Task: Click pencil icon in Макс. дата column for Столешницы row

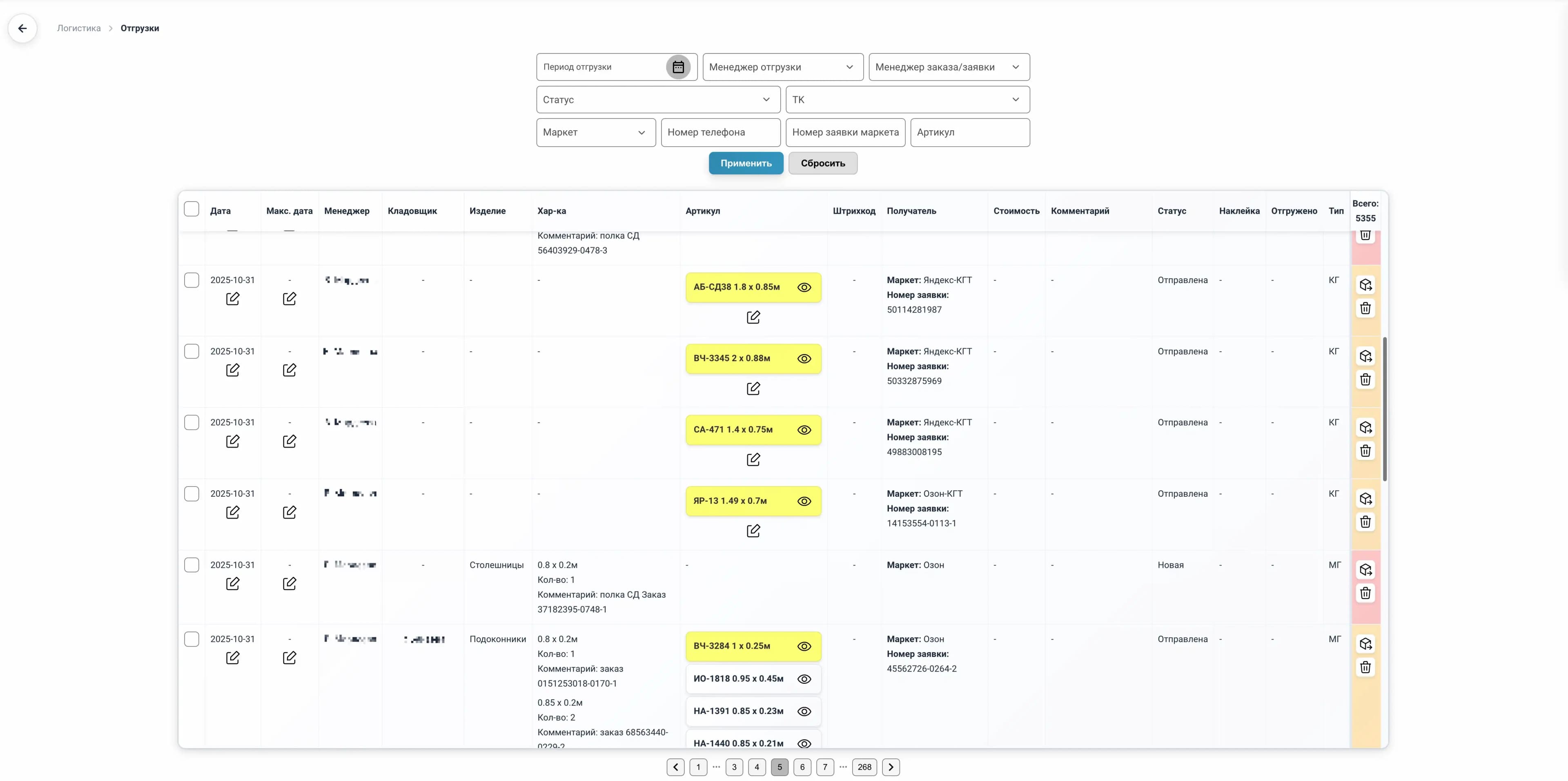Action: 289,583
